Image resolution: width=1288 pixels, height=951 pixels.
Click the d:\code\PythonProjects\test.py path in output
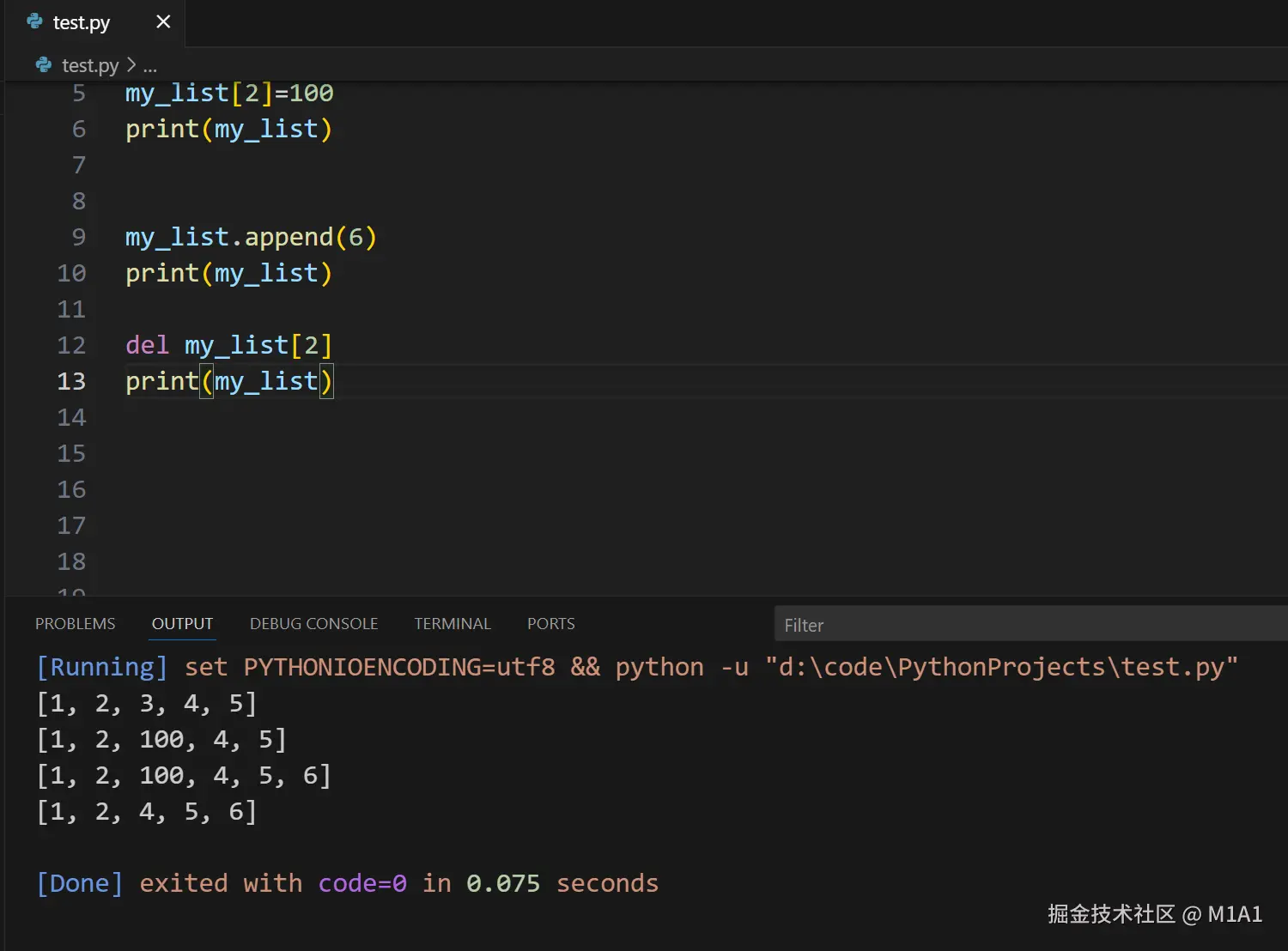click(1001, 667)
